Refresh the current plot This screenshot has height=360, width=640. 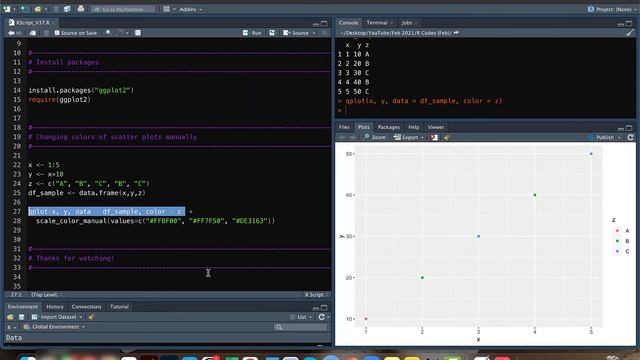[x=630, y=138]
